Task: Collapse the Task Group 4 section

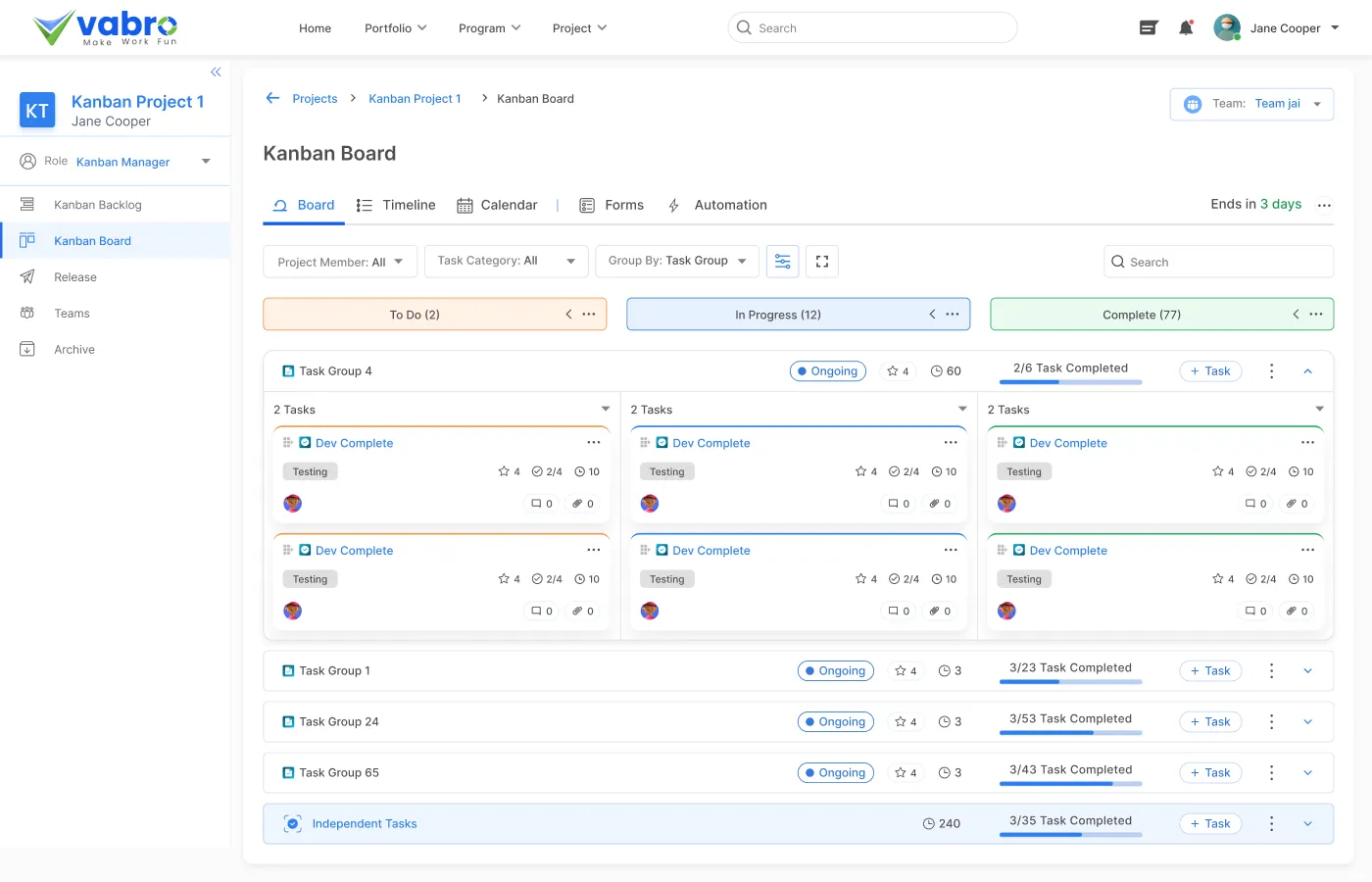Action: (1307, 371)
